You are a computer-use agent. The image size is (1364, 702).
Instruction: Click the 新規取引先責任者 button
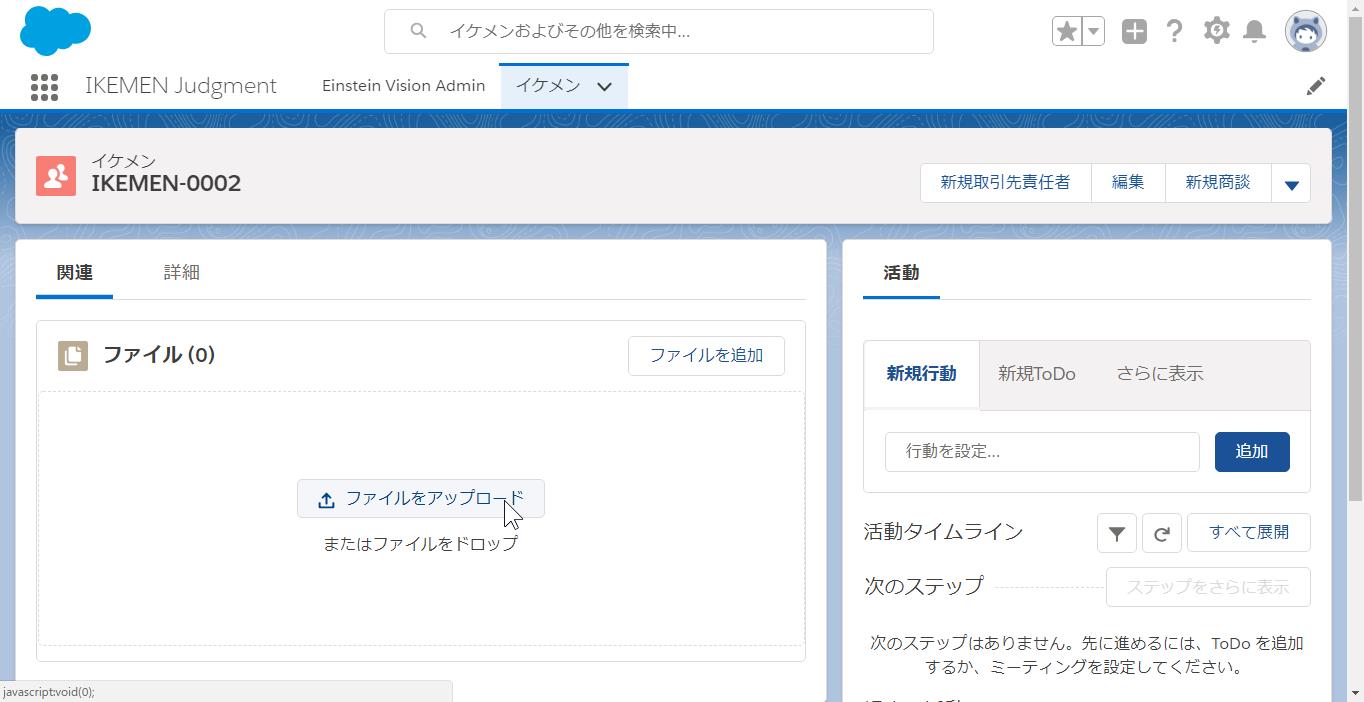click(1005, 183)
